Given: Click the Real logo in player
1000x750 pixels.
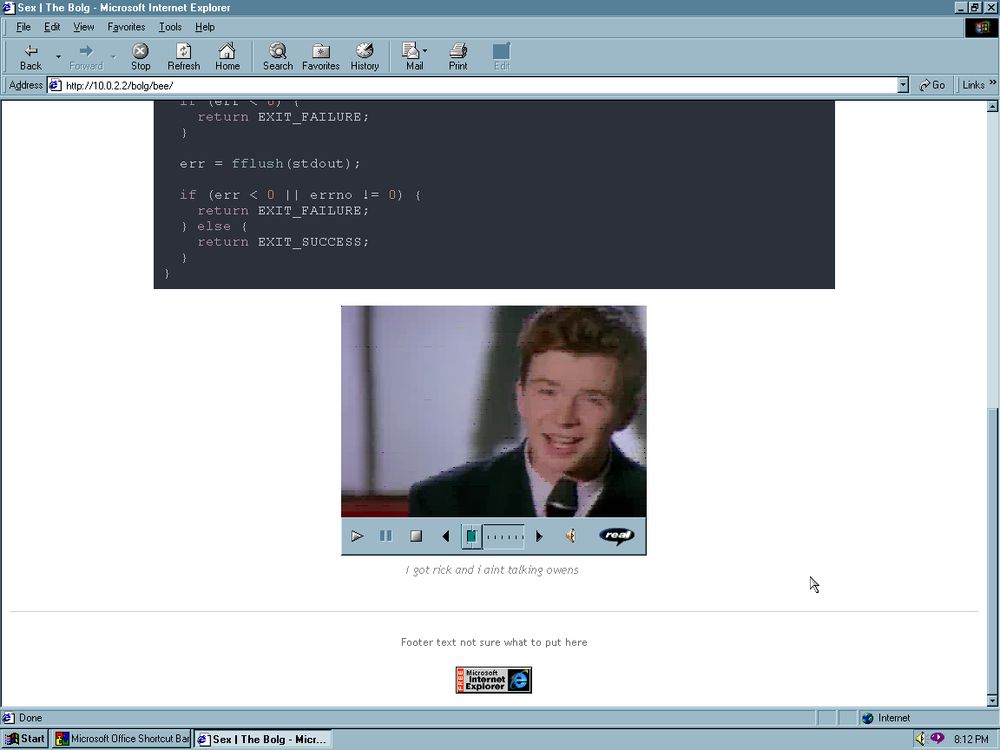Looking at the screenshot, I should click(x=617, y=536).
